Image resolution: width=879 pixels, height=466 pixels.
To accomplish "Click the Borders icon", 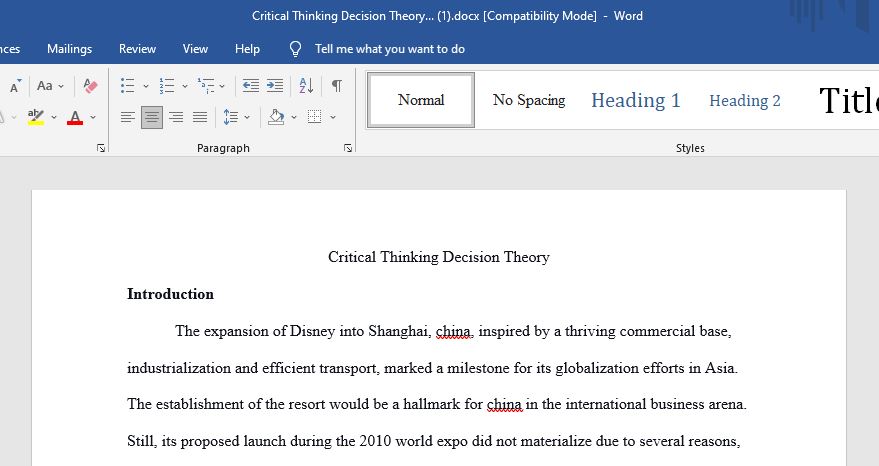I will [x=314, y=117].
